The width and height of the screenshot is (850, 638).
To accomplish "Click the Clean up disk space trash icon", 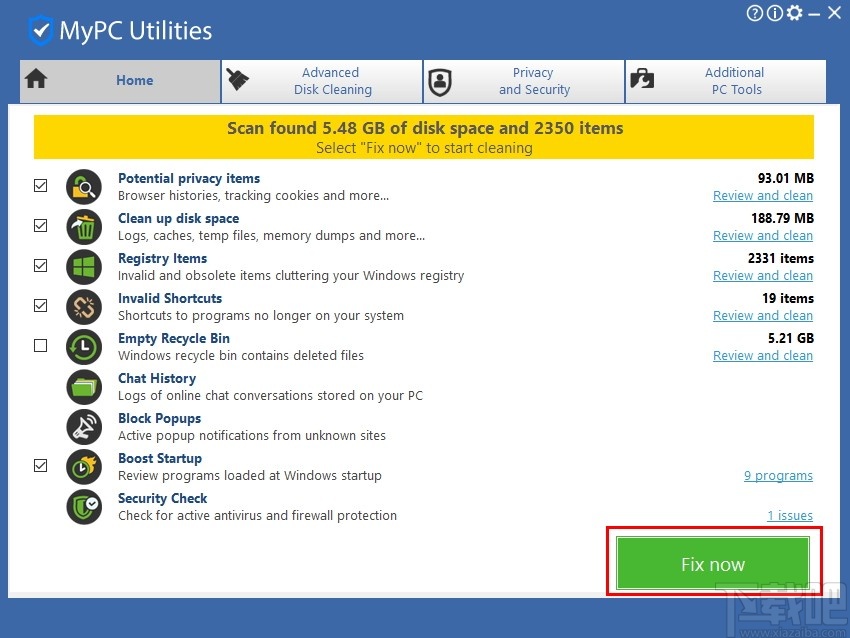I will (84, 227).
